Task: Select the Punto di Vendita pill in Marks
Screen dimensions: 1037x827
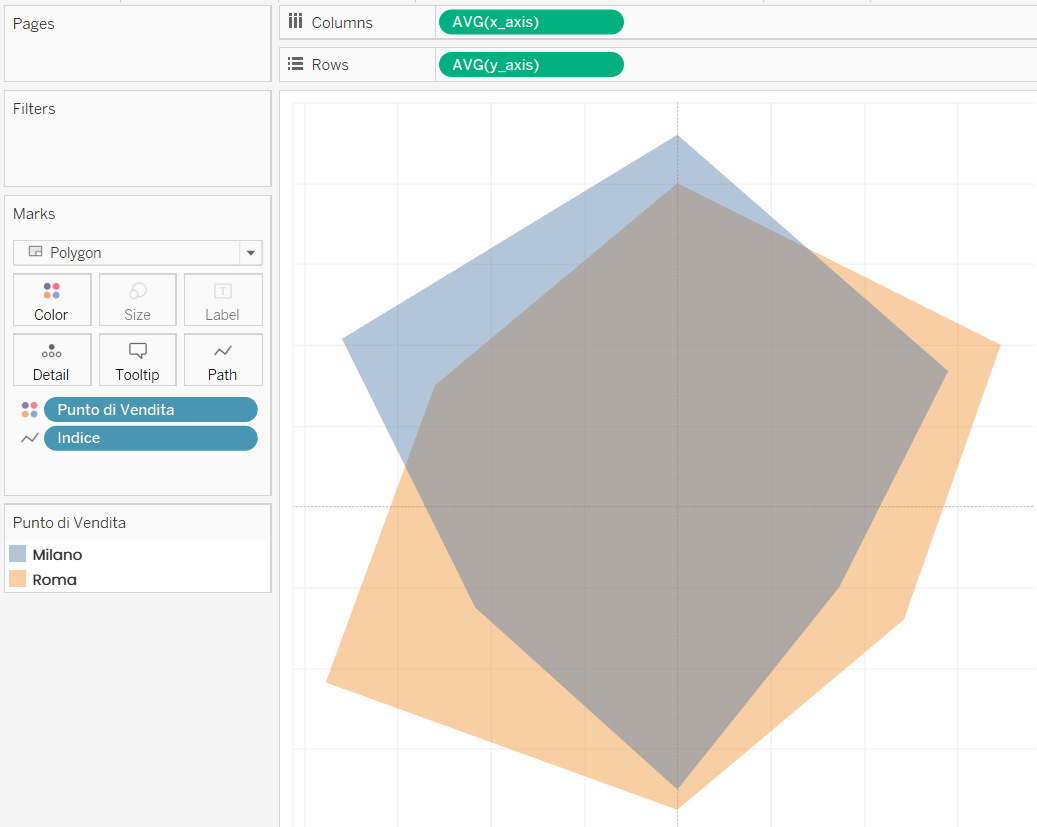Action: coord(150,409)
